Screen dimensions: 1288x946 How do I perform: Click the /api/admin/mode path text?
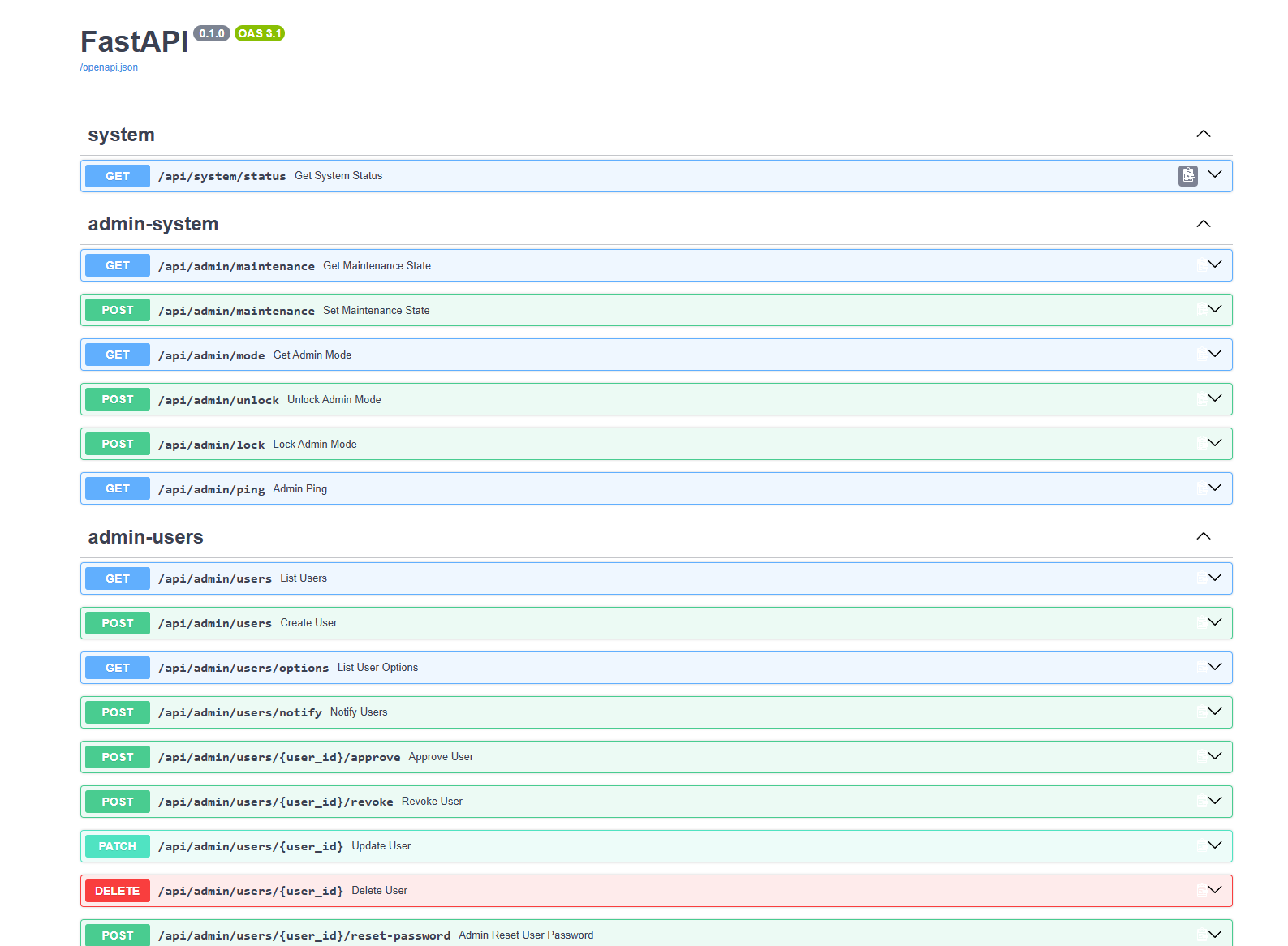[x=212, y=355]
